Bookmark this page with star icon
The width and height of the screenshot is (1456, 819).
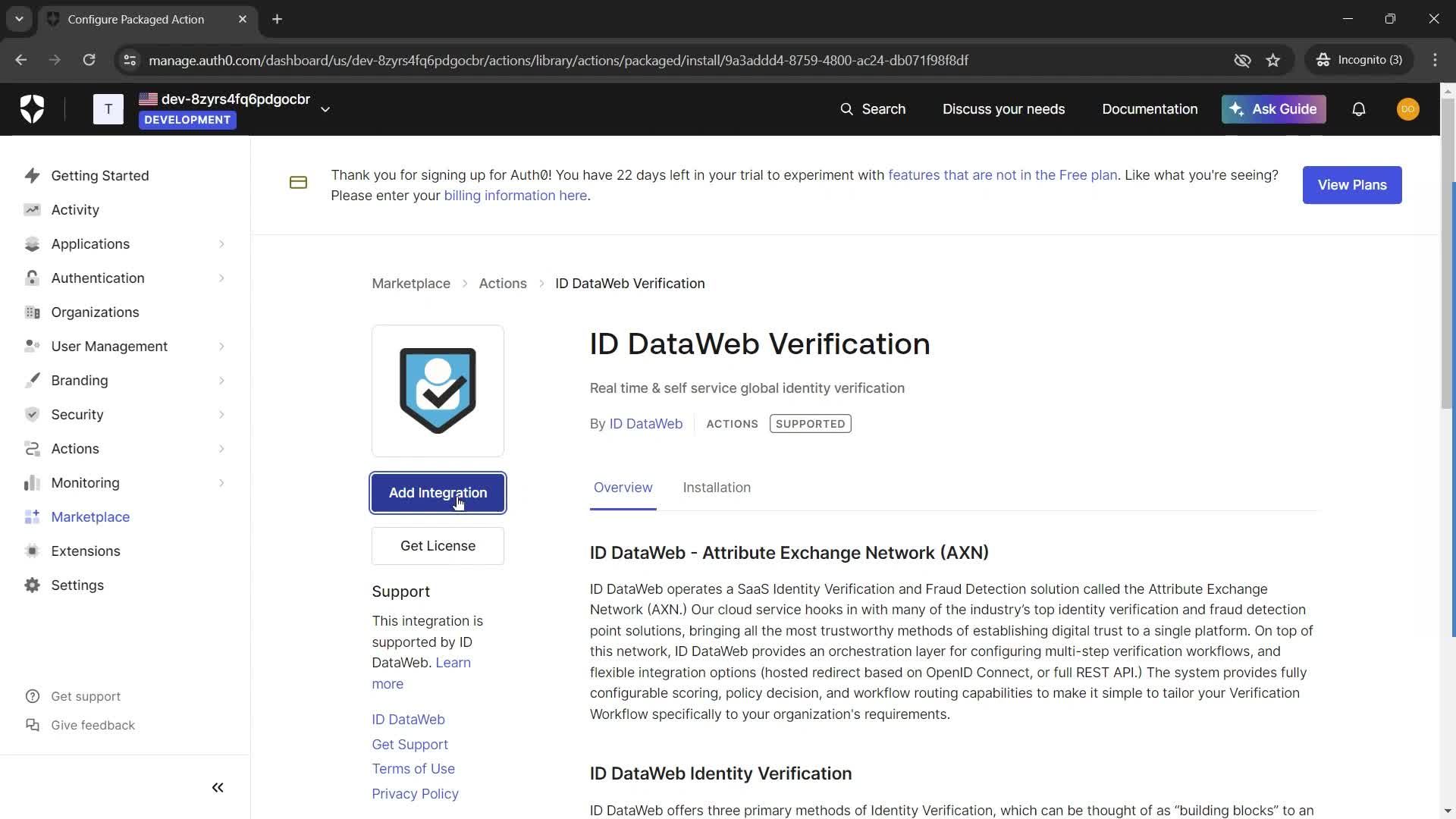click(1273, 61)
